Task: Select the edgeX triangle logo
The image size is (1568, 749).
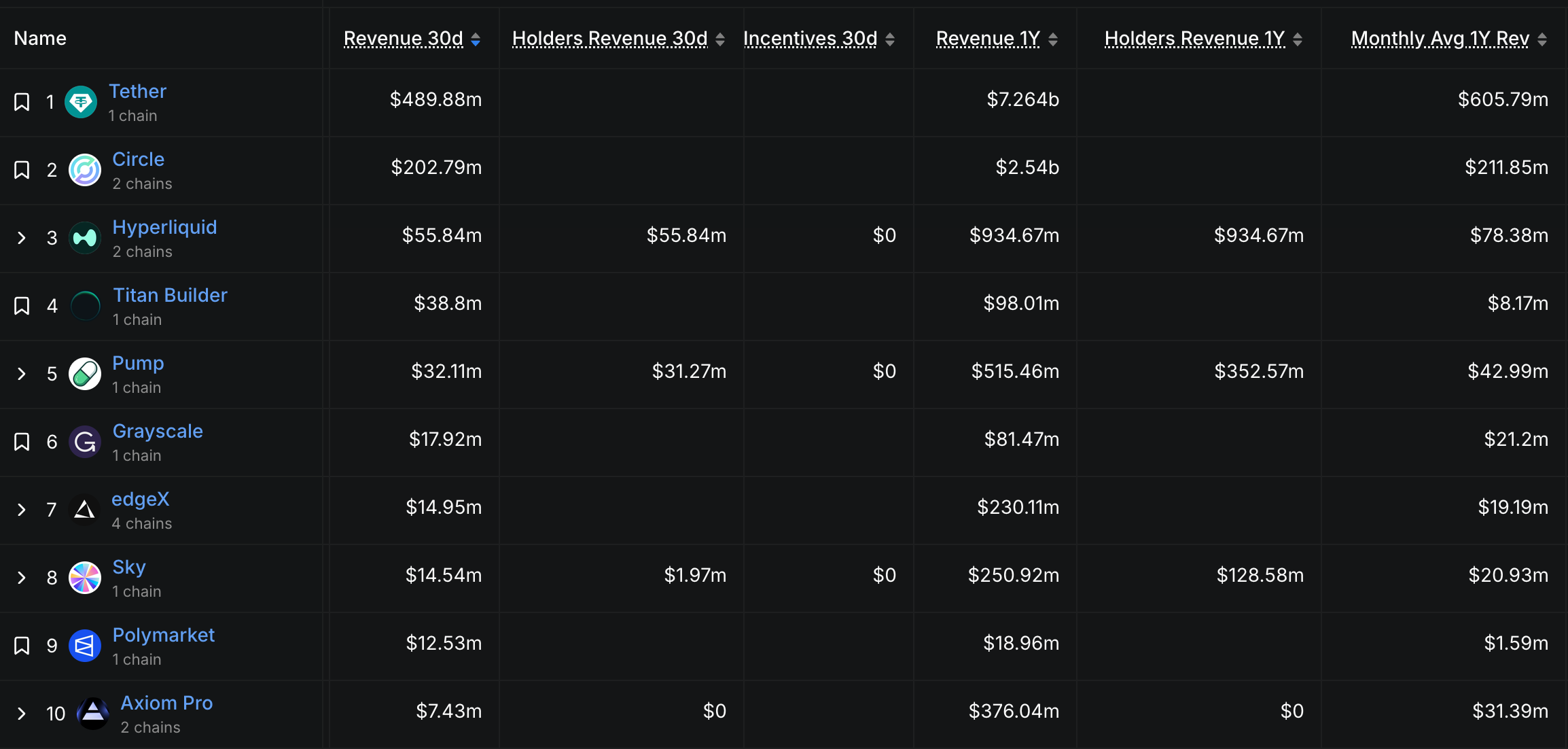Action: point(84,510)
